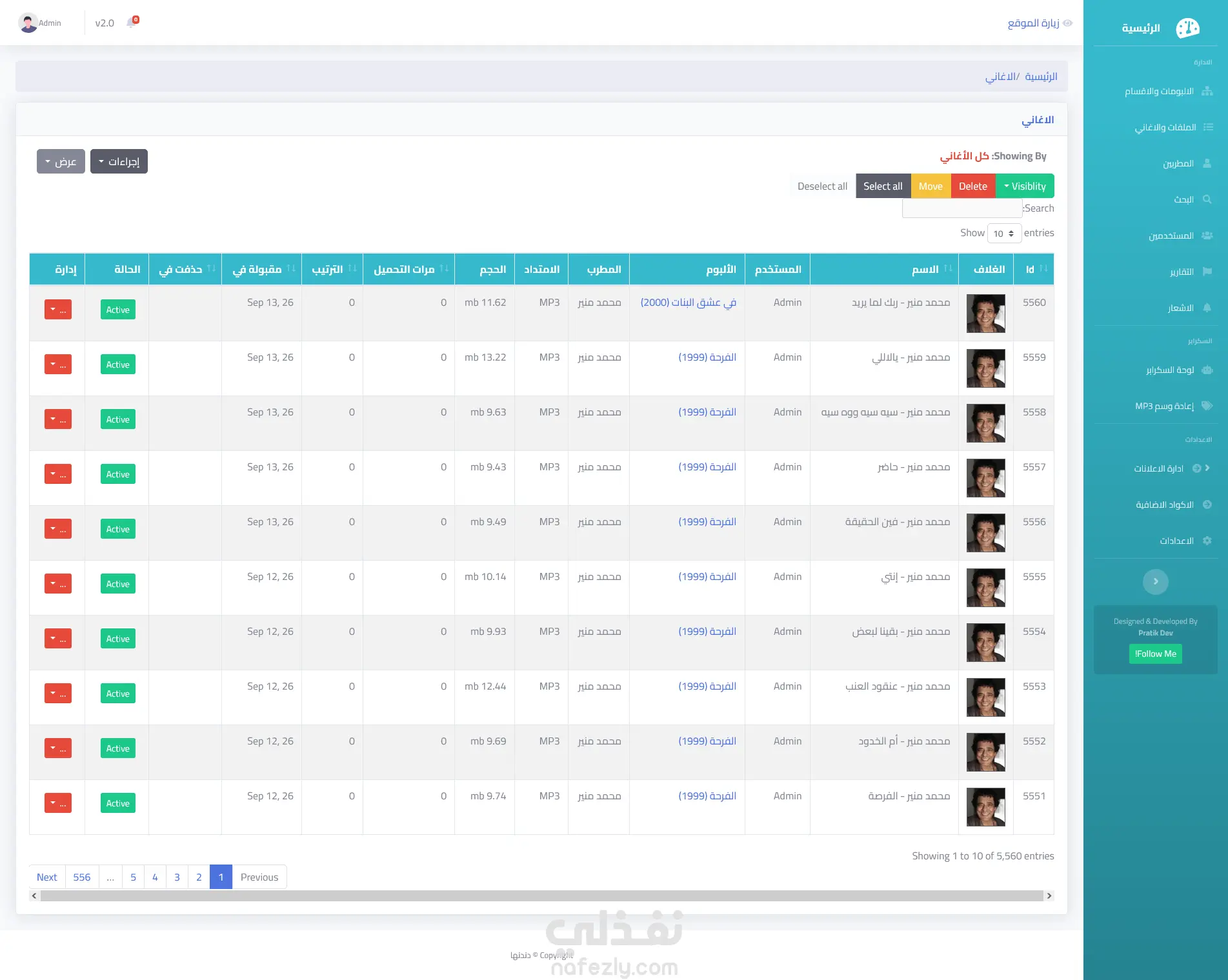The height and width of the screenshot is (980, 1228).
Task: Click the Search input field
Action: (x=961, y=208)
